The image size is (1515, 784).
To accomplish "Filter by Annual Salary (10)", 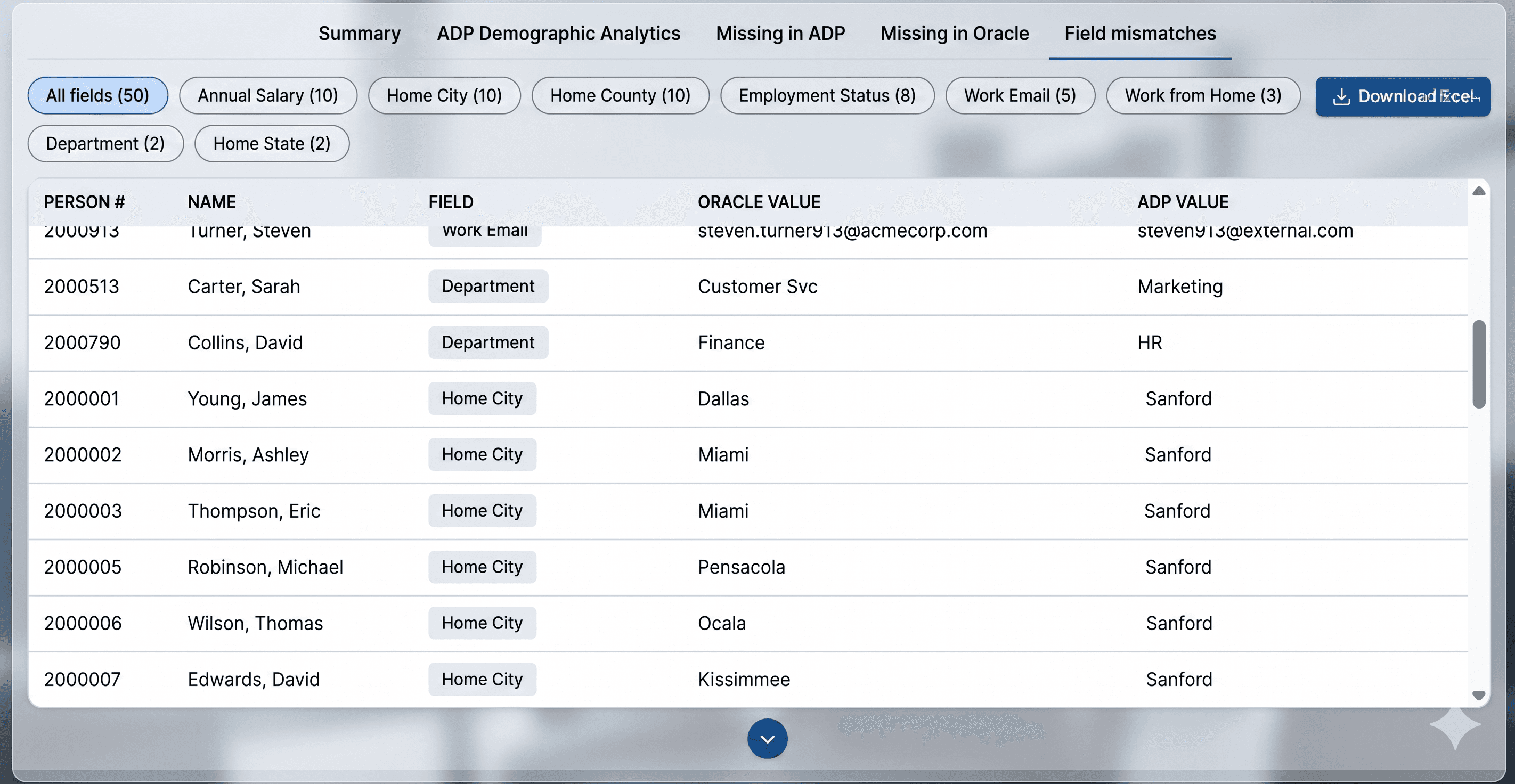I will pos(268,95).
